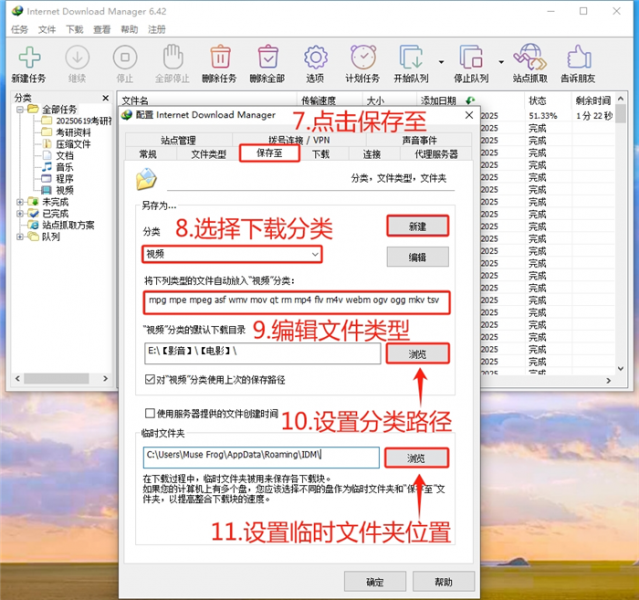The width and height of the screenshot is (639, 600).
Task: Switch to the 文件类型 tab
Action: (x=209, y=154)
